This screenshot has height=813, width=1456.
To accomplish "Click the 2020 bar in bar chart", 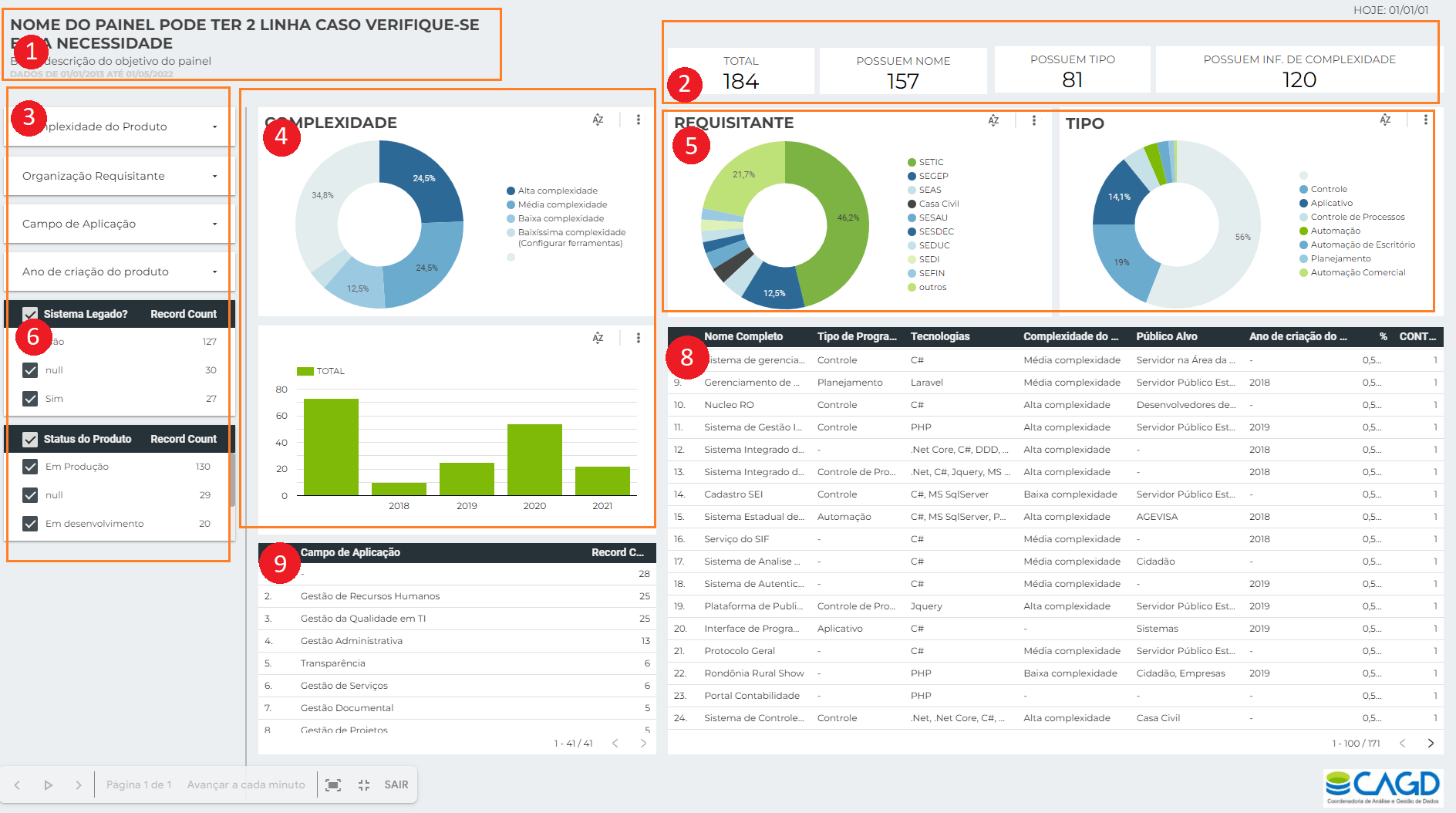I will (x=534, y=460).
